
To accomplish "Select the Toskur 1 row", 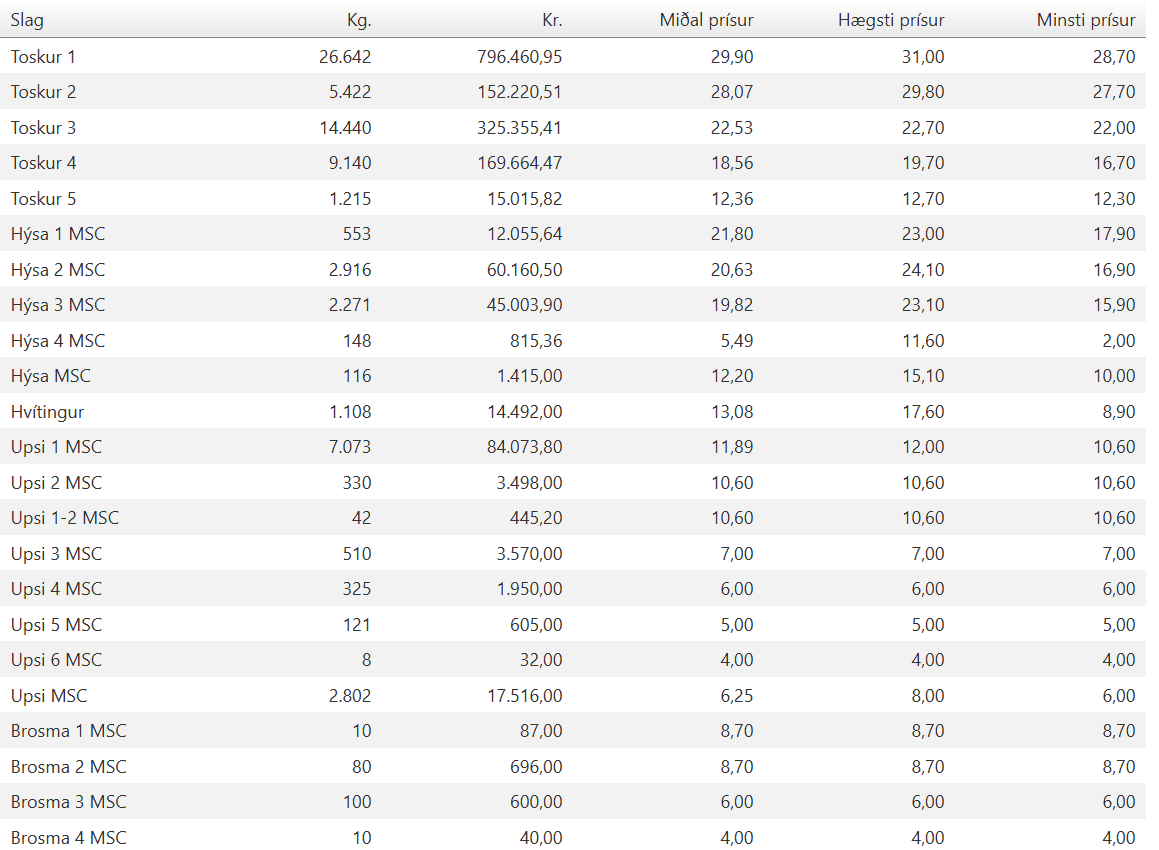I will click(x=573, y=56).
